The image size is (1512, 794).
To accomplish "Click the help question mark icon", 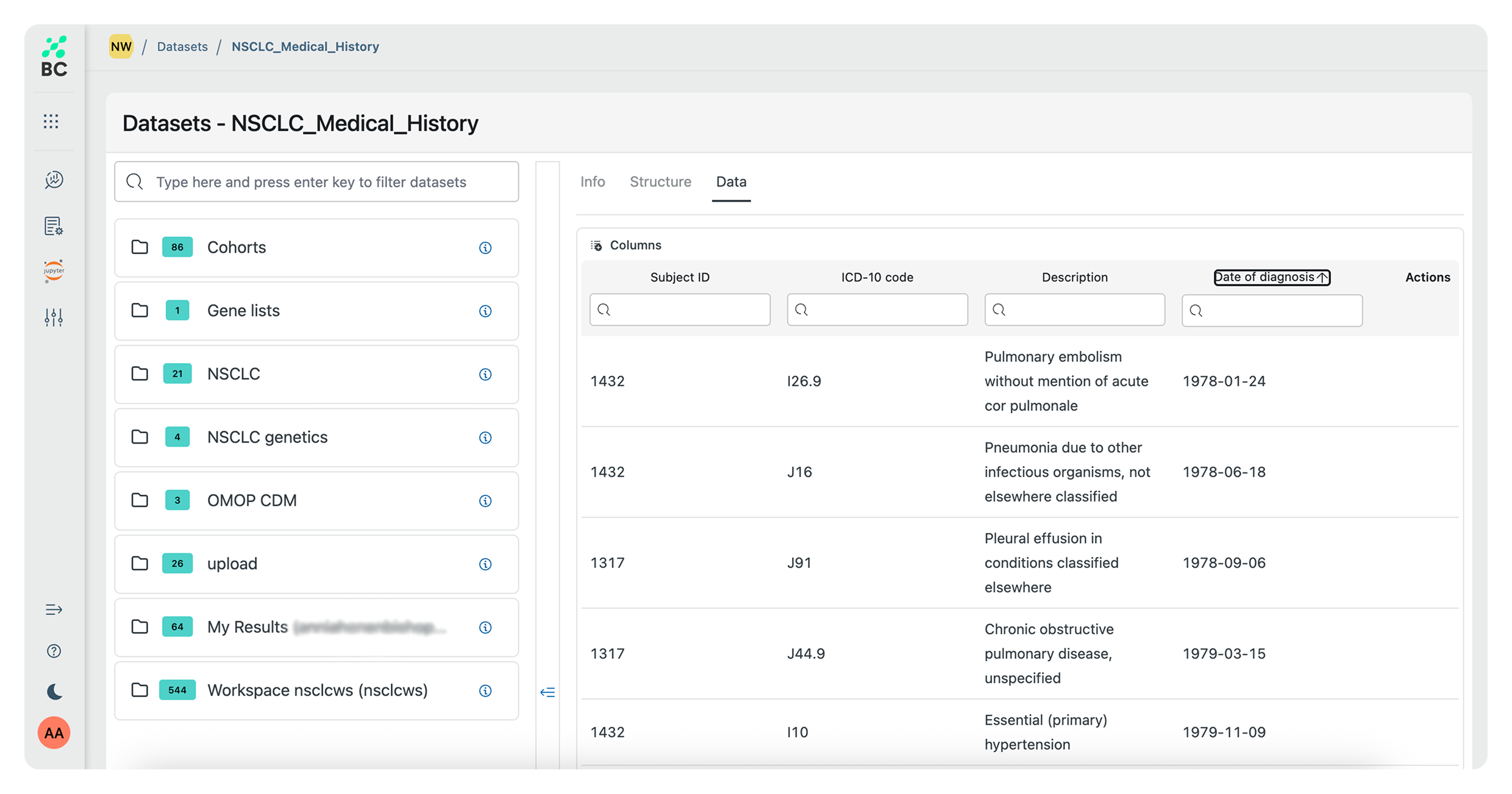I will tap(54, 651).
